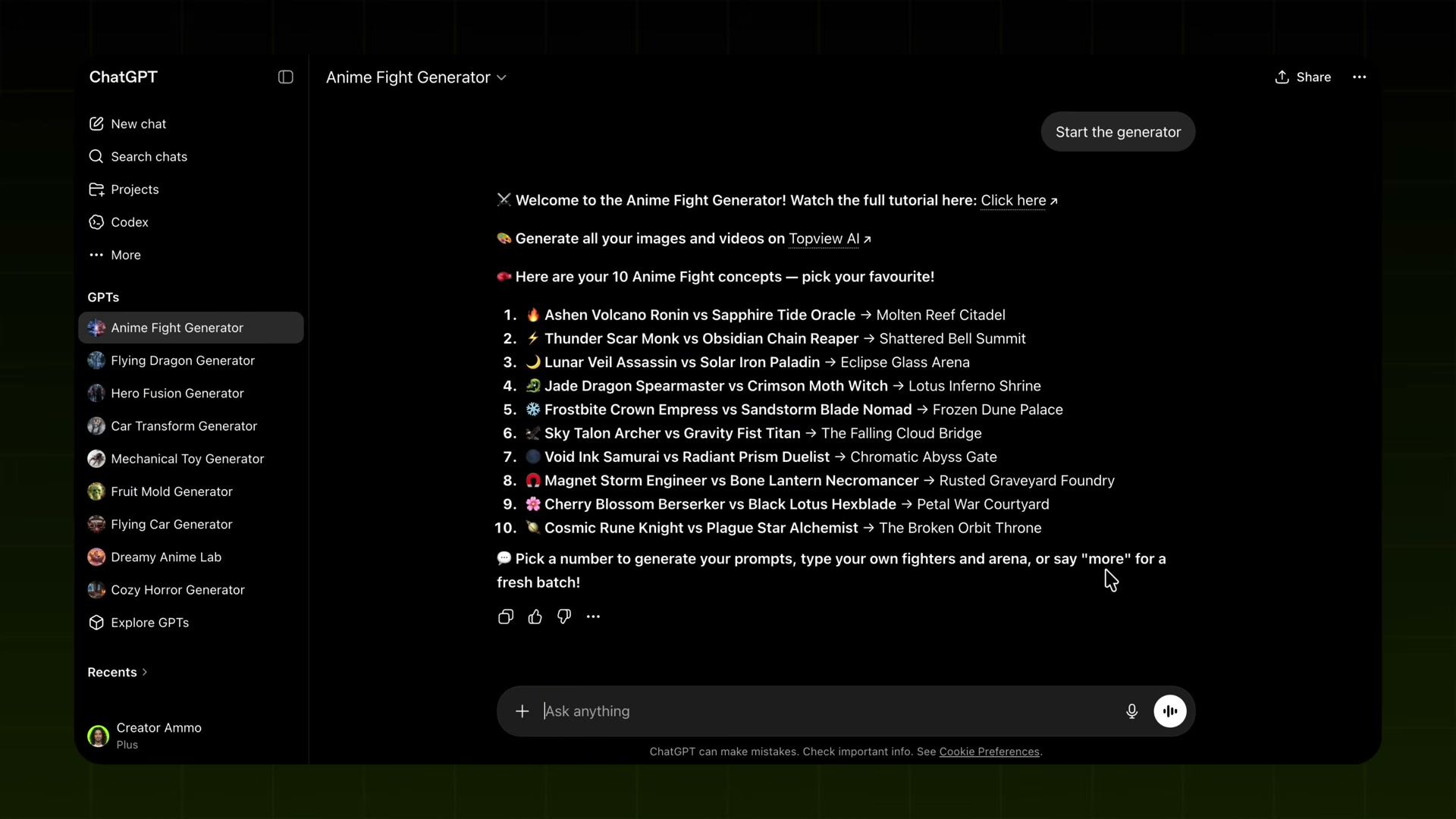Click the Search chats magnifier icon
The width and height of the screenshot is (1456, 819).
pyautogui.click(x=96, y=156)
